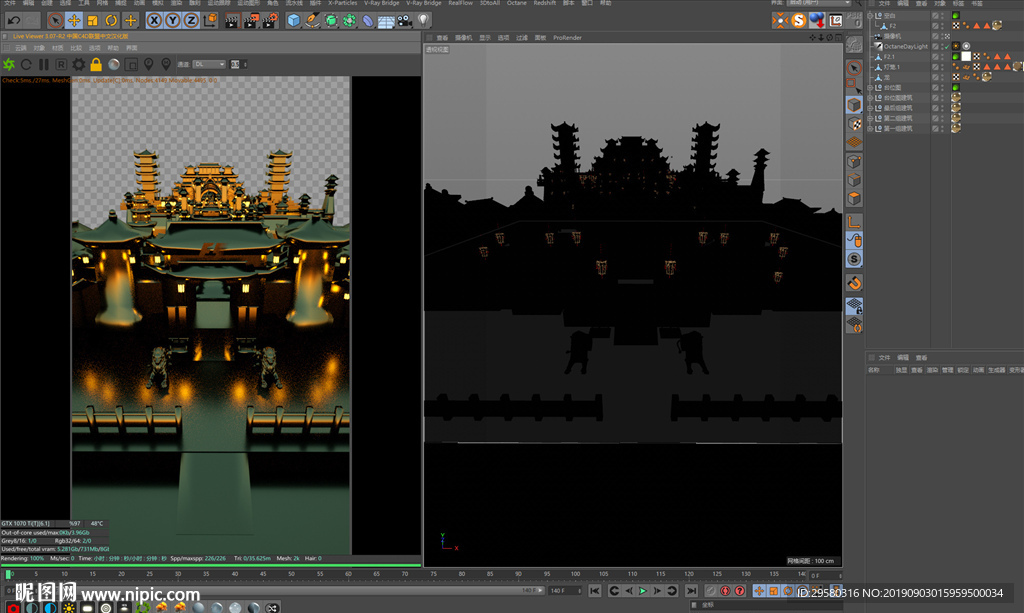Screen dimensions: 1024x613
Task: Start Octane render with the green logo icon
Action: [9, 64]
